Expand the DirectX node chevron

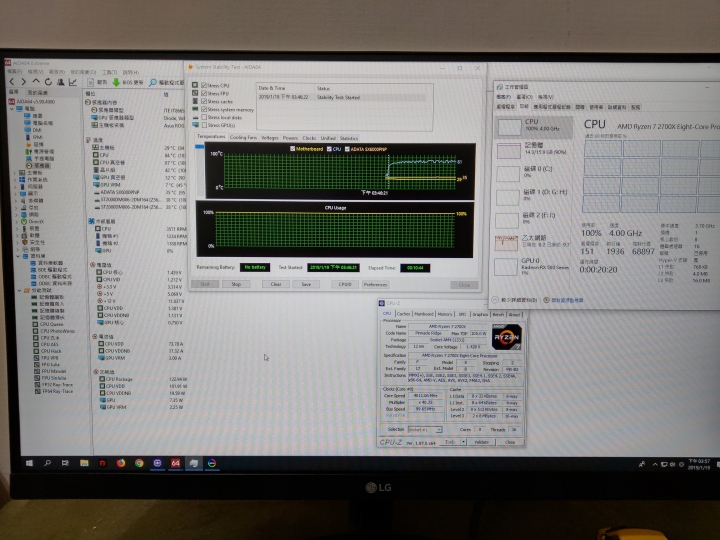click(x=15, y=221)
